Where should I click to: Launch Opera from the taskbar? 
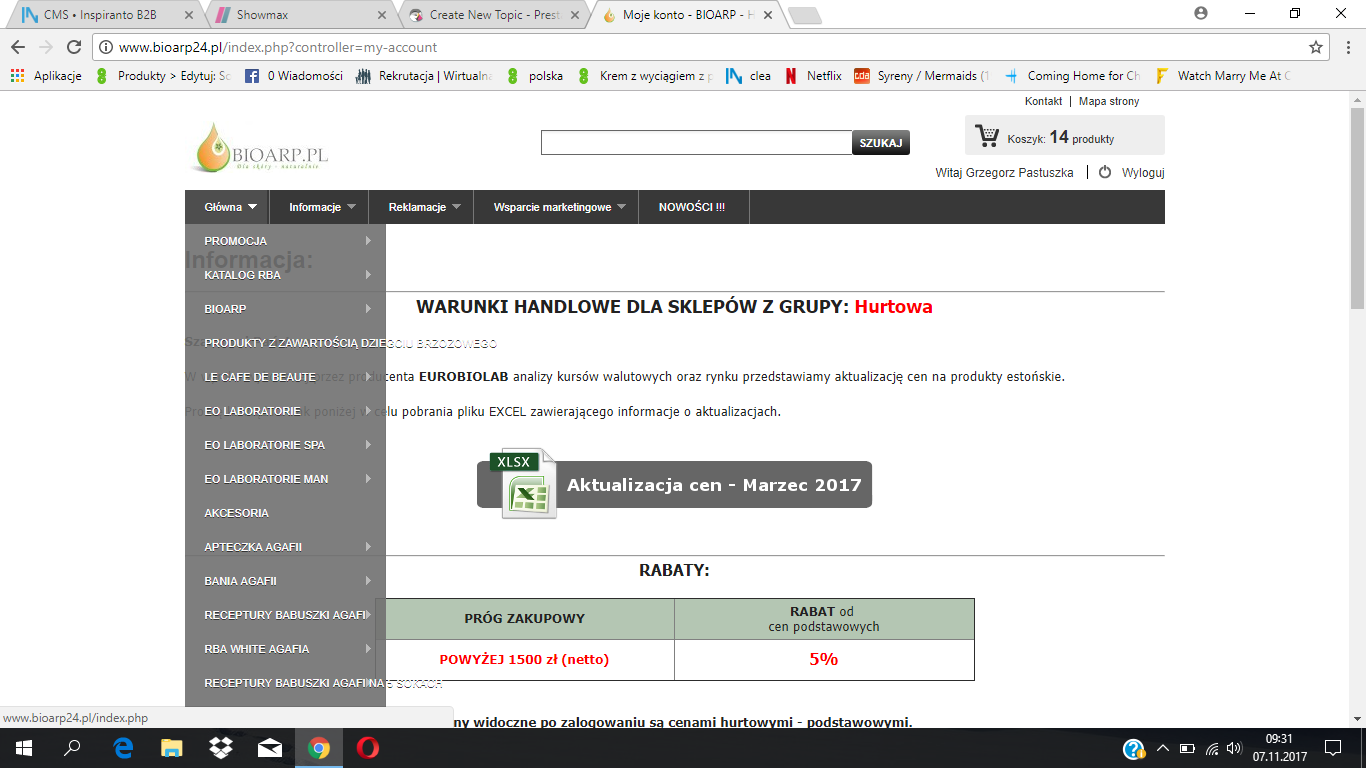tap(368, 748)
